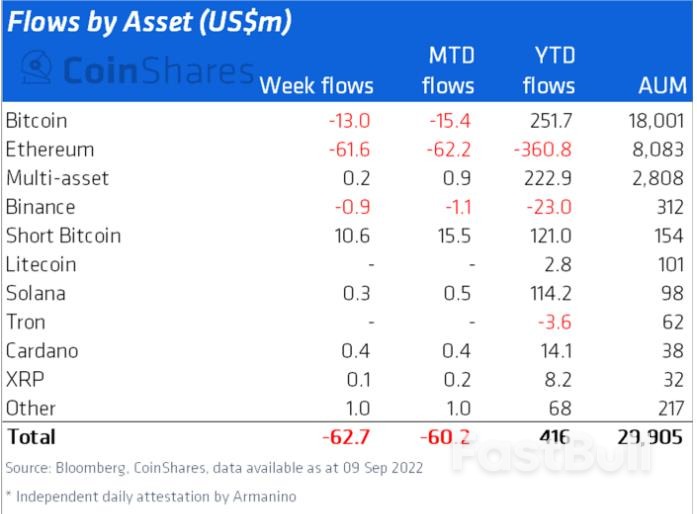Click the Multi-asset row label
Viewport: 697px width, 514px height.
point(57,178)
